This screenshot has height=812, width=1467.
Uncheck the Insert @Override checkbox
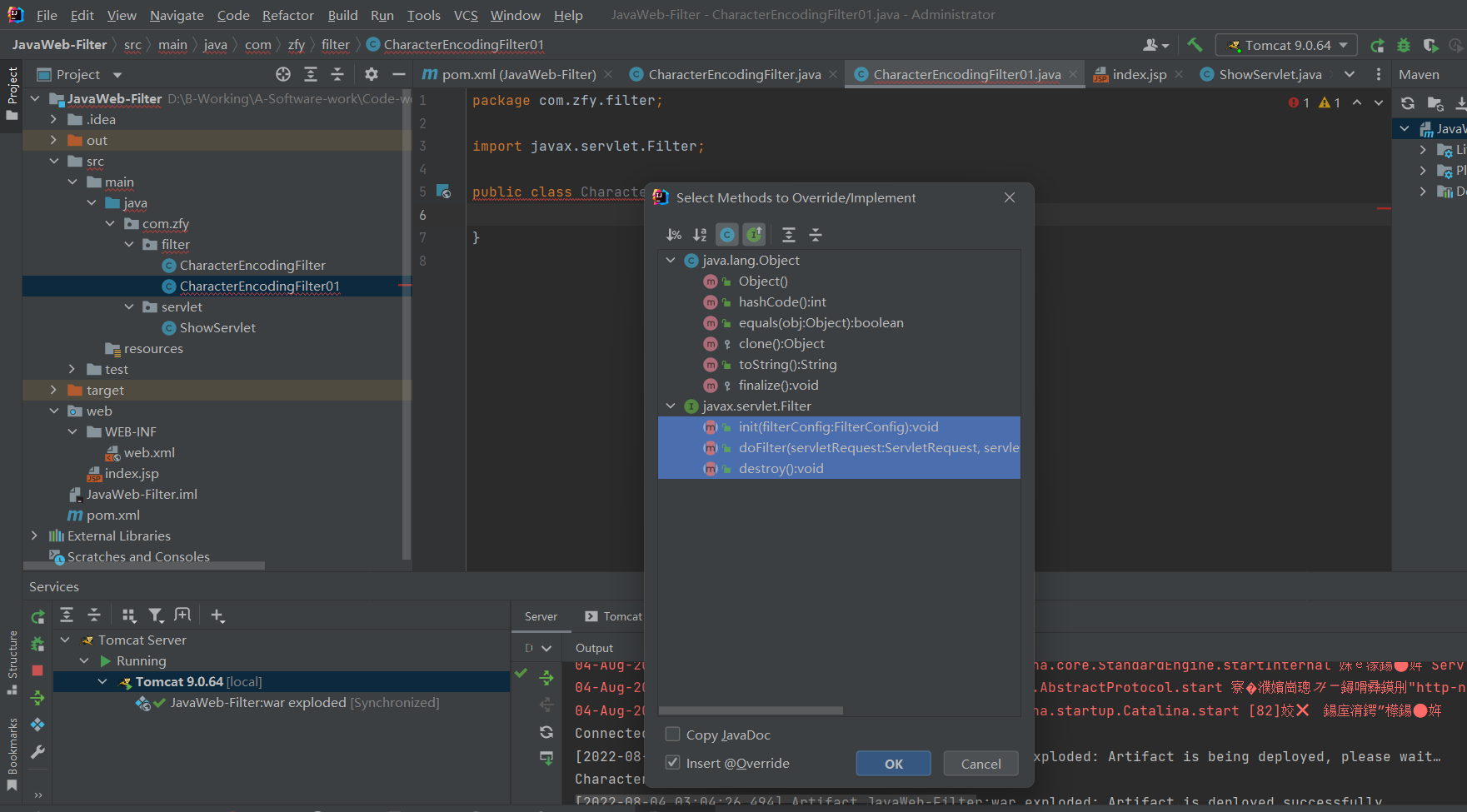point(673,763)
